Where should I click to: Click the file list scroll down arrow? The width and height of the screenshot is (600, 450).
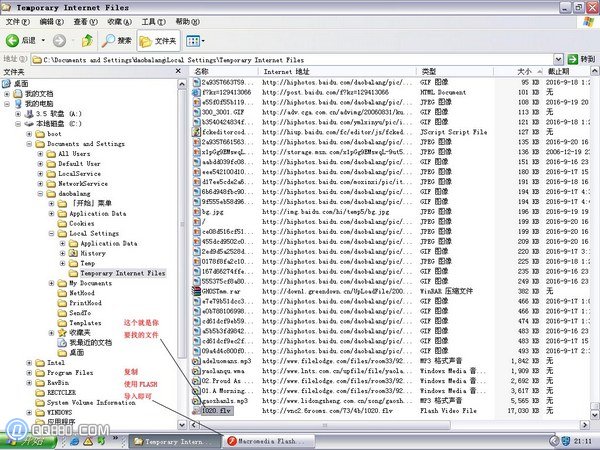pos(595,414)
